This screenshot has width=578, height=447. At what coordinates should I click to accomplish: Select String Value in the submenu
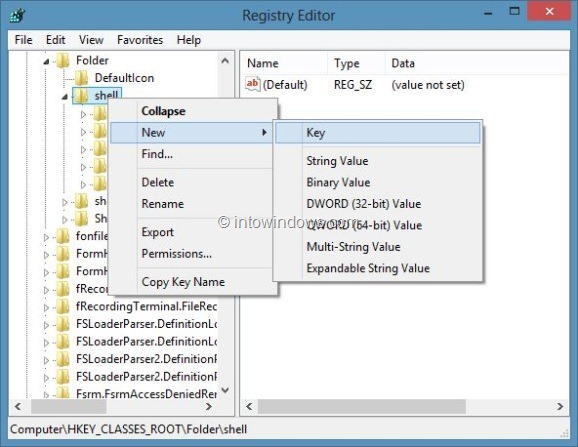click(x=378, y=161)
